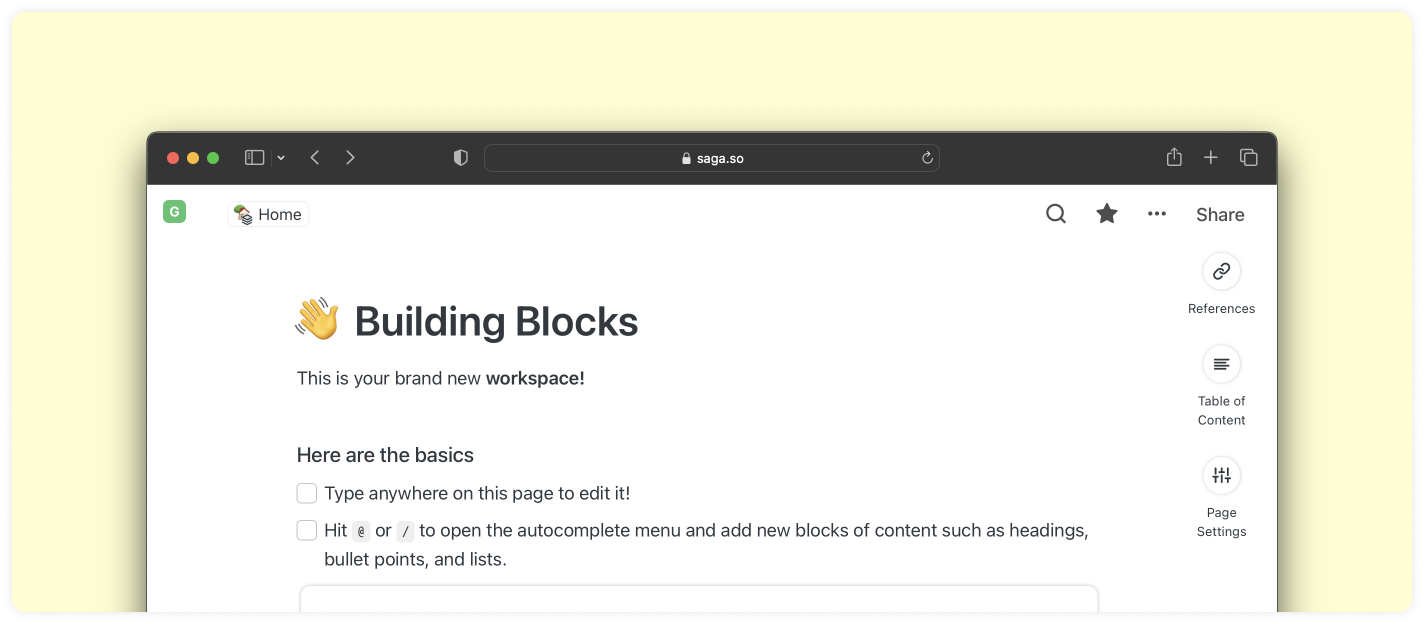The image size is (1424, 624).
Task: Click the Share button
Action: click(1220, 214)
